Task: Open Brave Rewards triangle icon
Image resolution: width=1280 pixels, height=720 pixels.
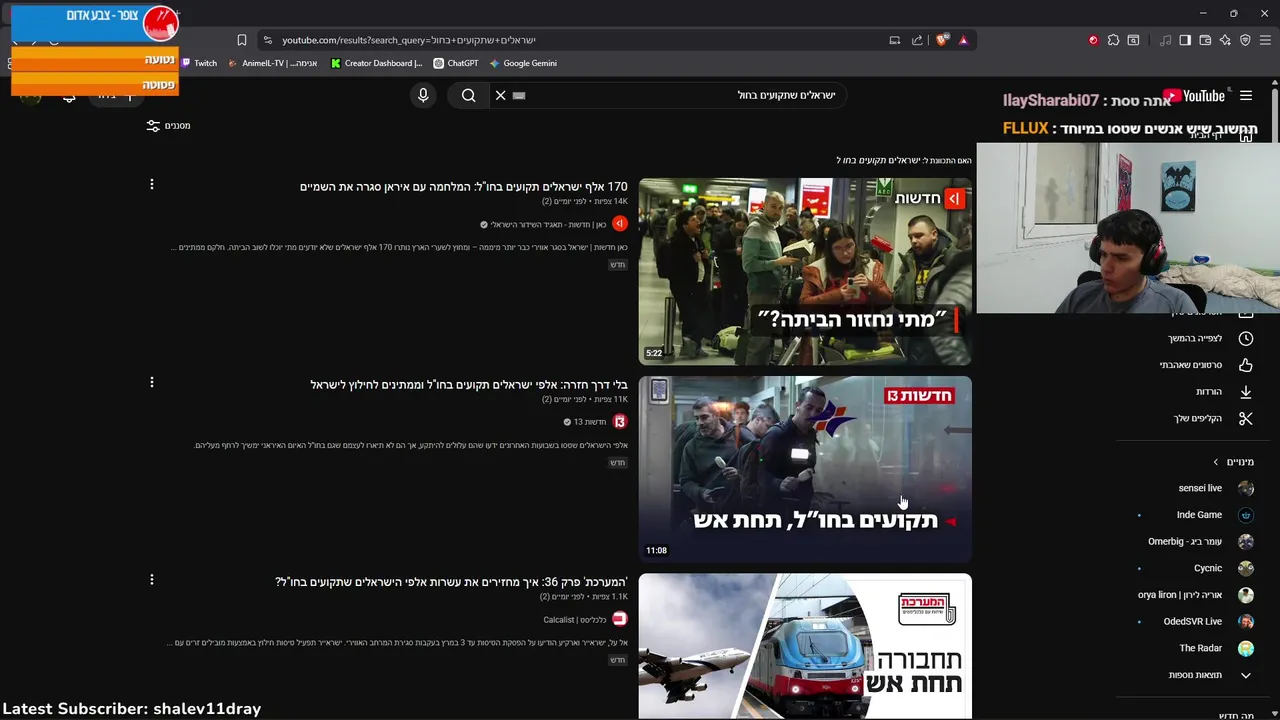Action: coord(963,40)
